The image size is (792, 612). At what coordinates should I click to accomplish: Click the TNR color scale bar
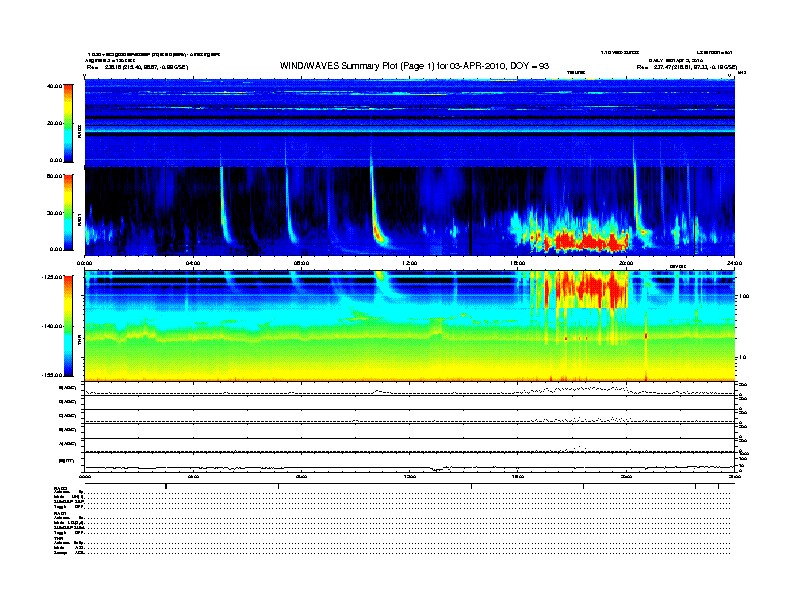tap(68, 326)
